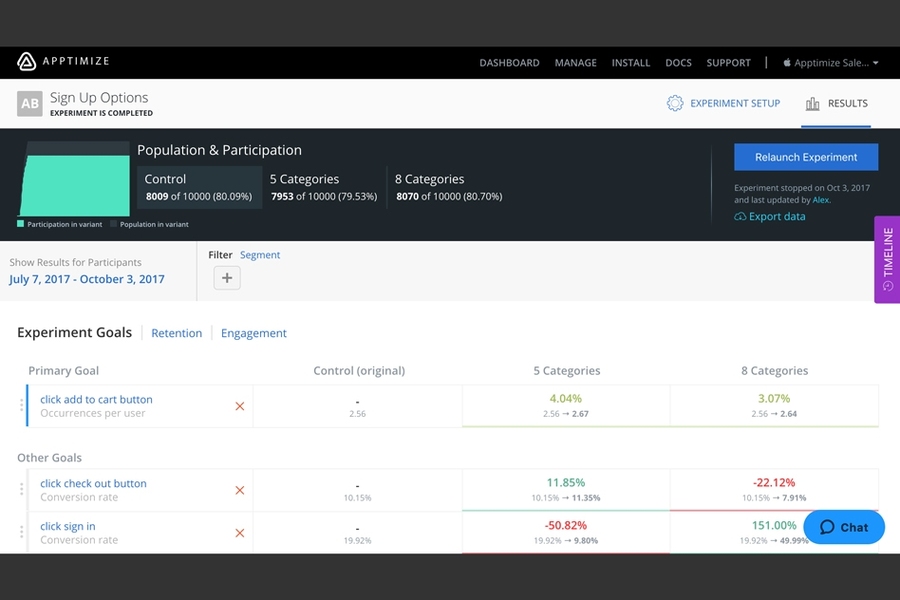
Task: Click drag handle of check out row
Action: point(22,489)
